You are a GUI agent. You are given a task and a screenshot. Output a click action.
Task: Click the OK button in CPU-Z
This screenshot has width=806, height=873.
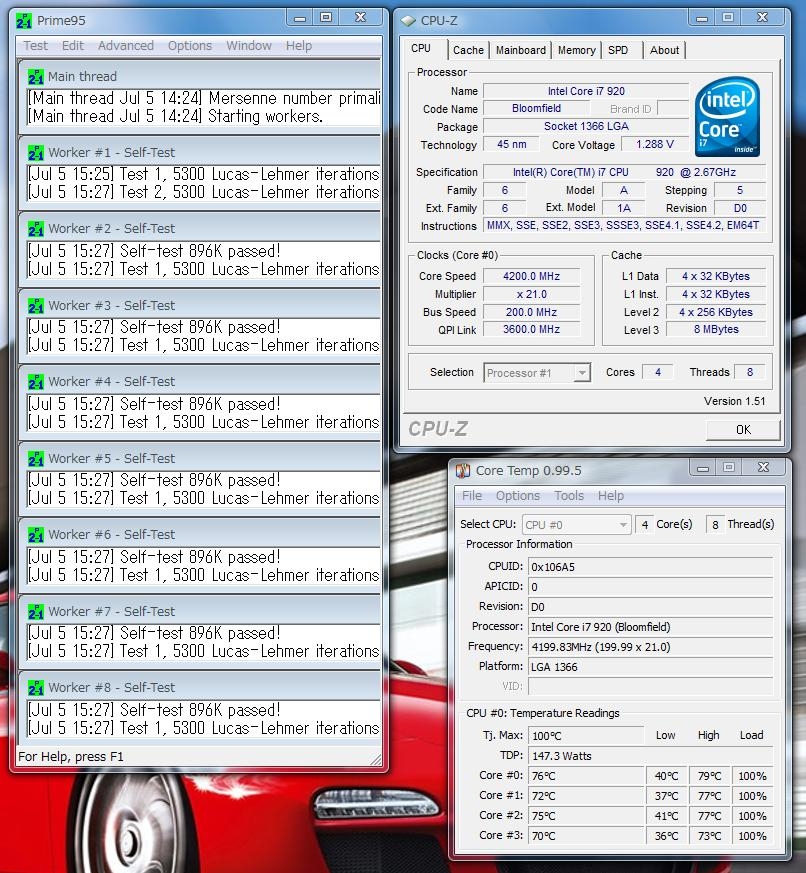pos(743,430)
